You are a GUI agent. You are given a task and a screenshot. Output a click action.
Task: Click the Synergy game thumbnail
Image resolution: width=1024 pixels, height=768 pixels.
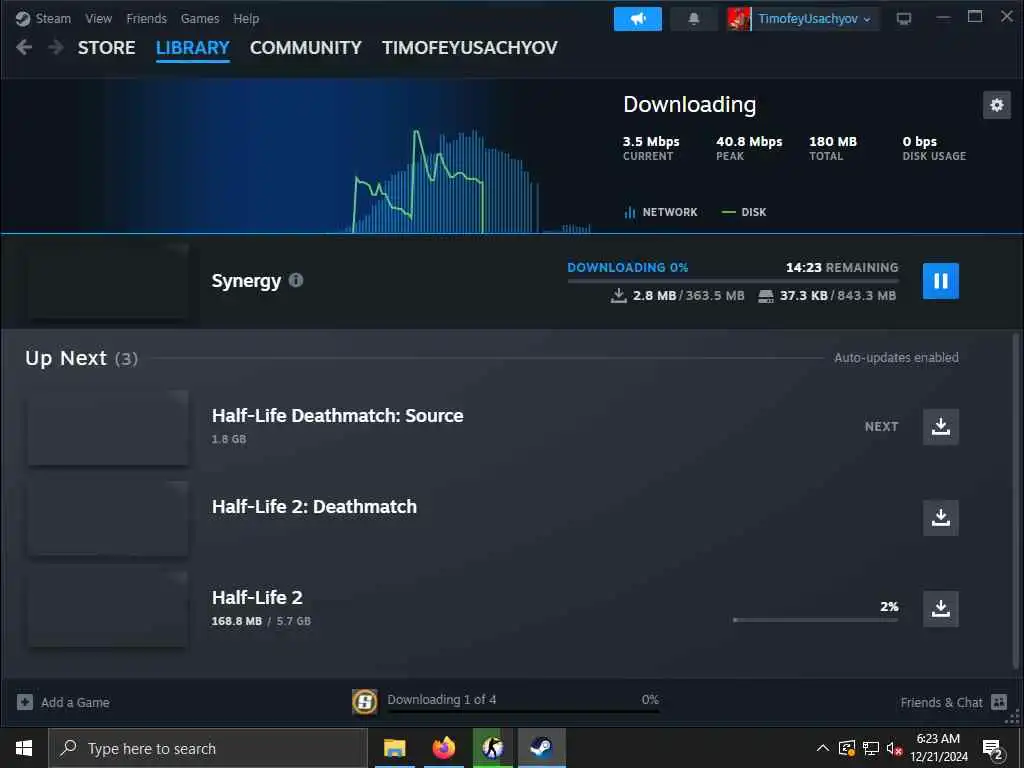108,281
